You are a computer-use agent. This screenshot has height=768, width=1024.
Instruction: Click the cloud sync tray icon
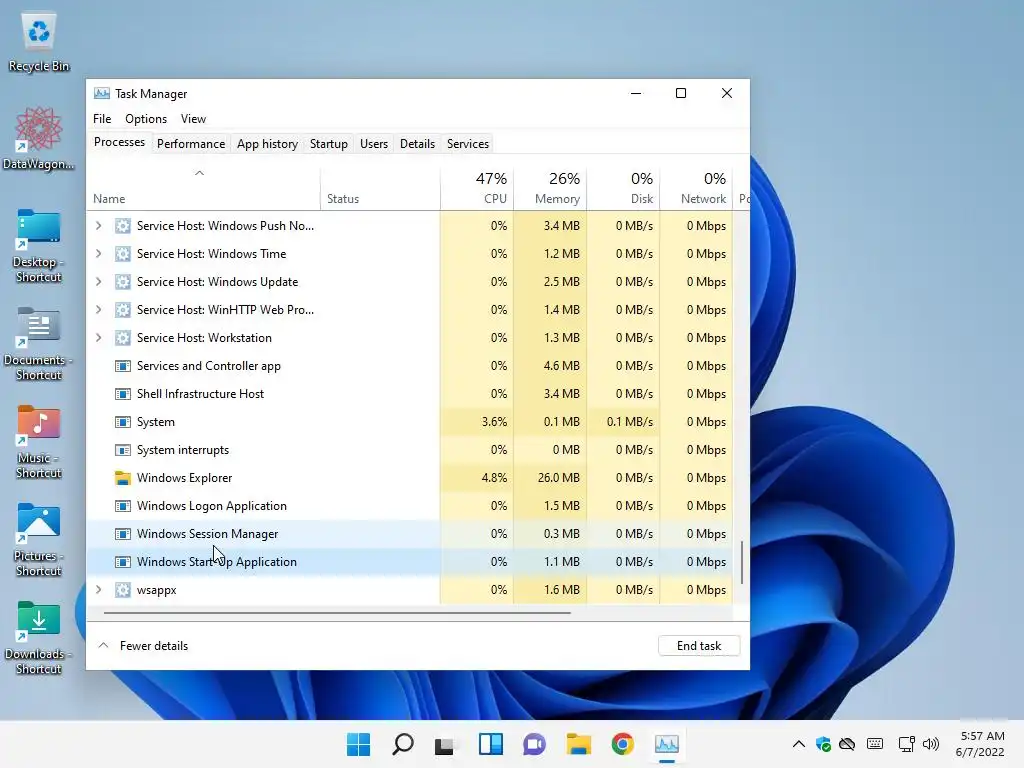(x=847, y=744)
